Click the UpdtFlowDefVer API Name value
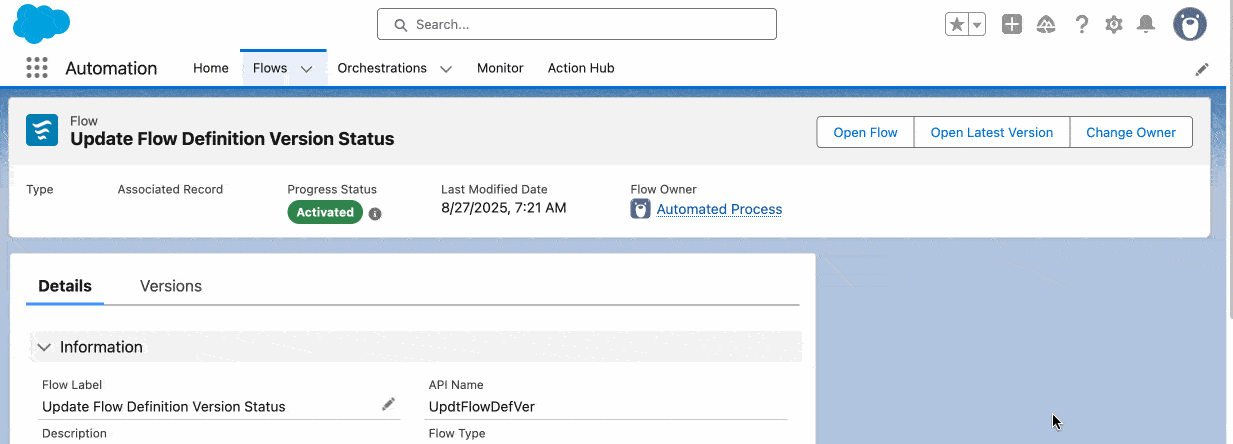Image resolution: width=1233 pixels, height=444 pixels. tap(482, 406)
